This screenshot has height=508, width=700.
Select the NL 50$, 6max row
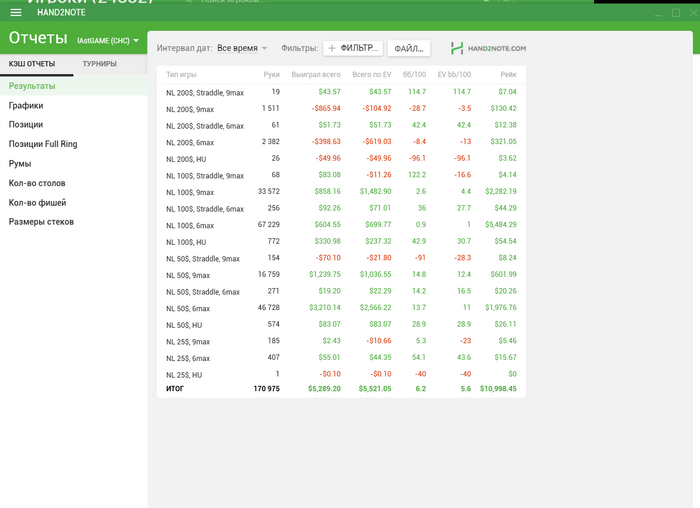(x=341, y=308)
